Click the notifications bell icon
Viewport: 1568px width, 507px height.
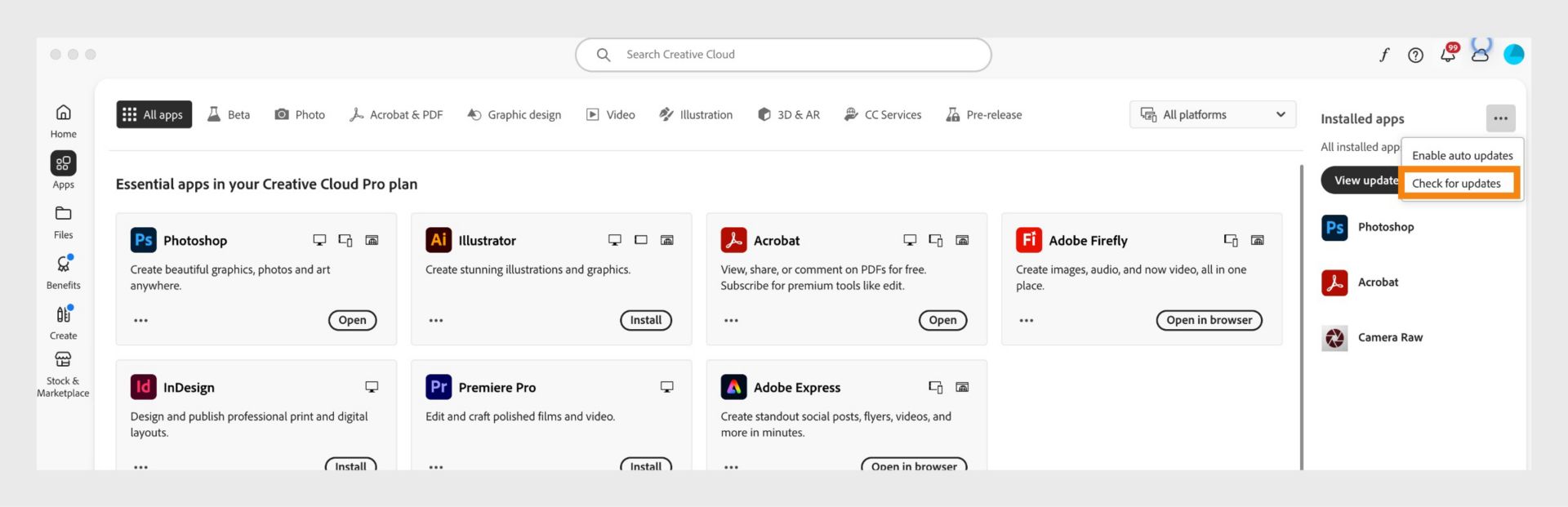tap(1448, 55)
